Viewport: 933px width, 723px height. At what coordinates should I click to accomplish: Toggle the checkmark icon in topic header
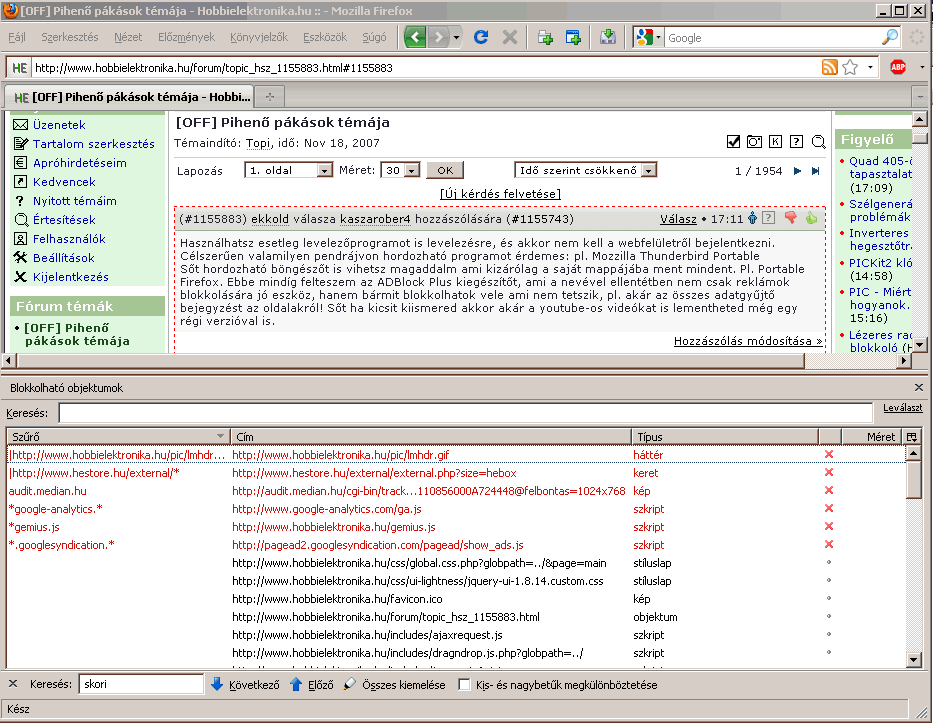[734, 142]
